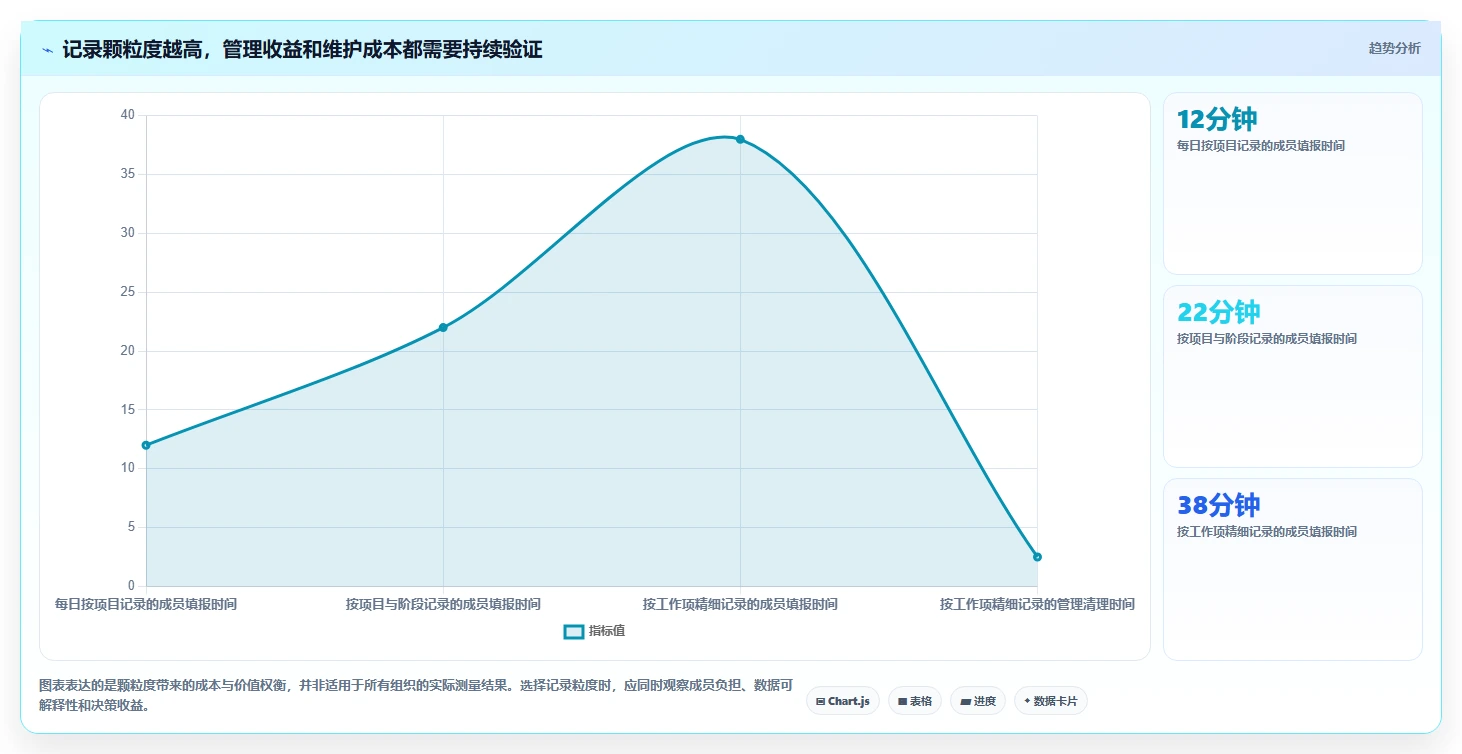Click card caption 每日按项目记录的成员填报时间
Screen dimensions: 1462x754
point(1261,146)
